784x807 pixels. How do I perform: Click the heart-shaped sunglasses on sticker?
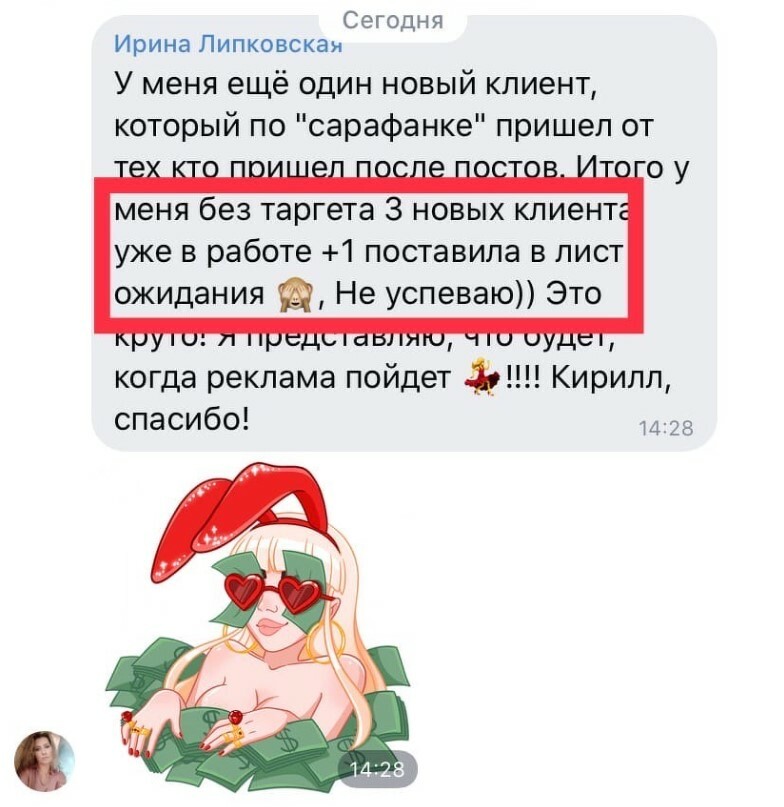[273, 592]
